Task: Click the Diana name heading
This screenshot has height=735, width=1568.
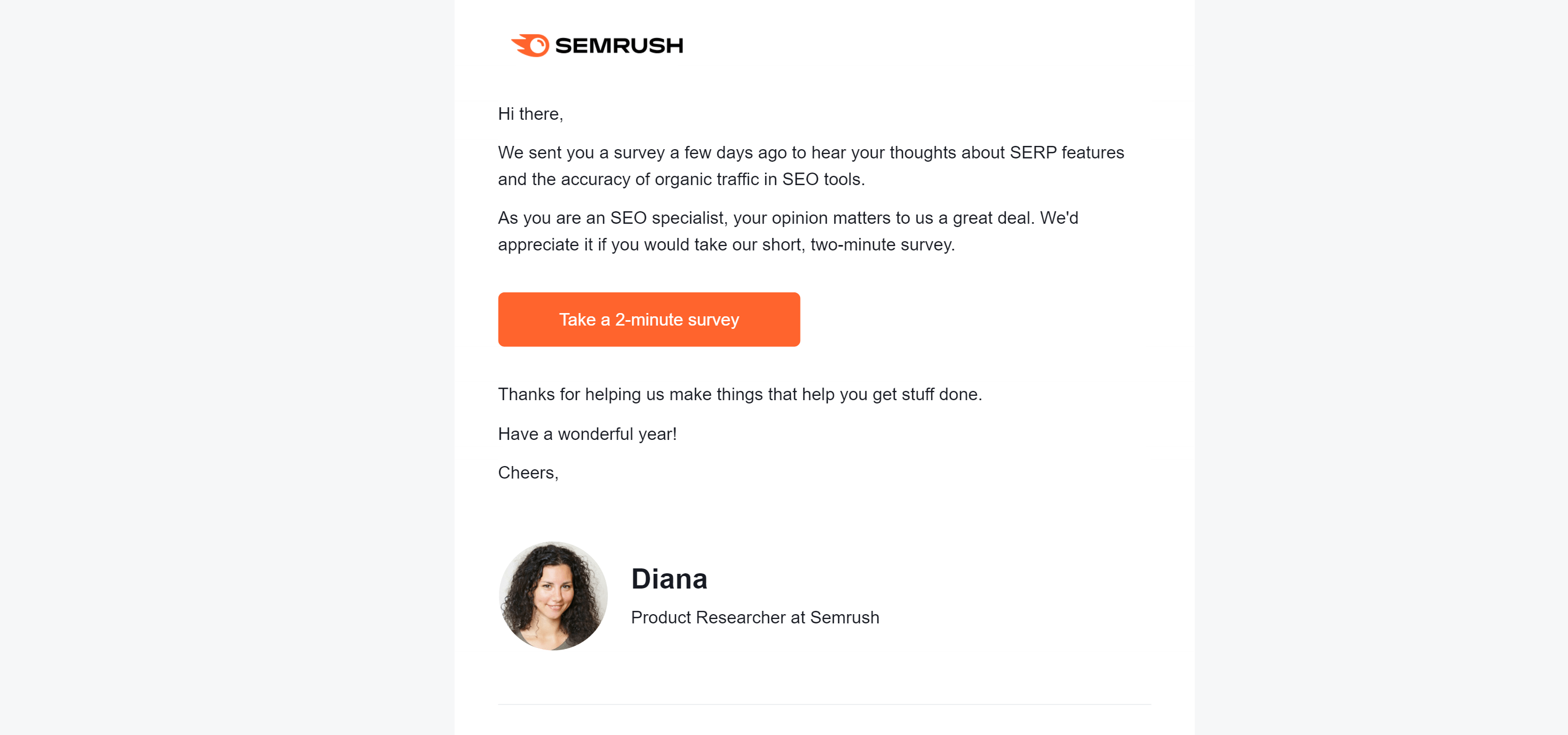Action: [669, 579]
